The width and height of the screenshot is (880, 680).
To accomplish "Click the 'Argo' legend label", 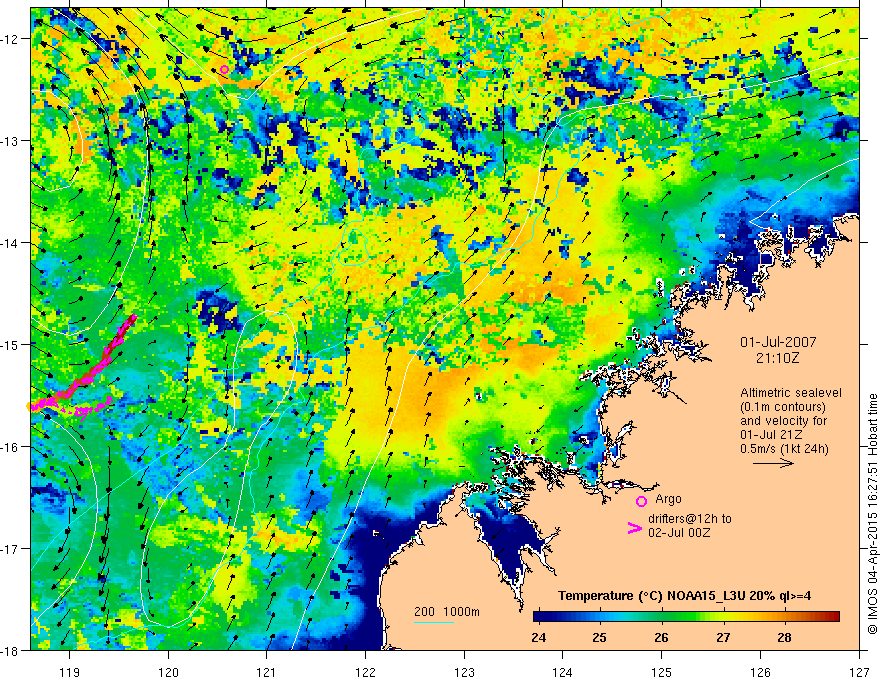I will coord(668,499).
